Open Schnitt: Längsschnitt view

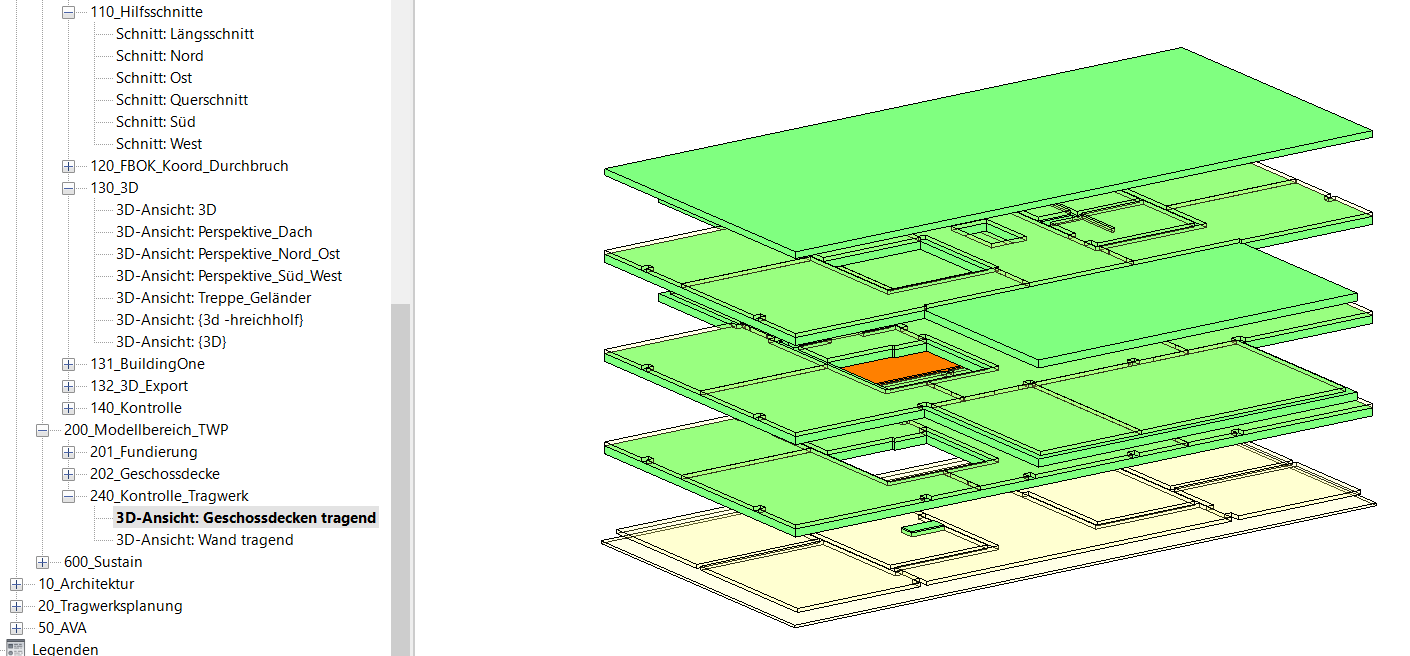184,34
